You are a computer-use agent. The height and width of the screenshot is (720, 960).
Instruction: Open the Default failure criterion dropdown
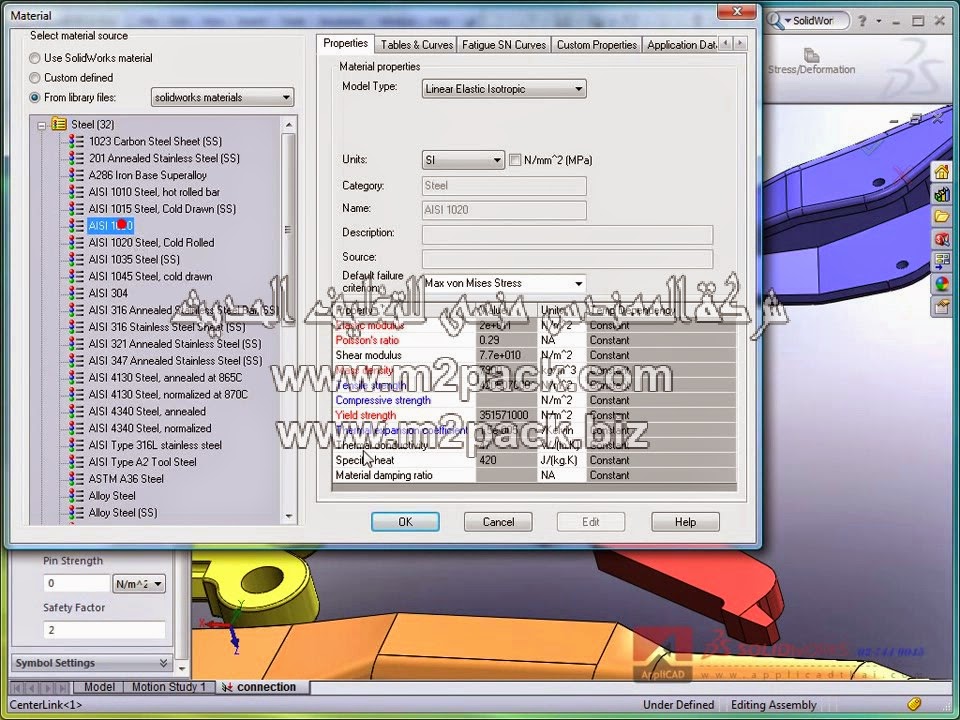[x=504, y=283]
